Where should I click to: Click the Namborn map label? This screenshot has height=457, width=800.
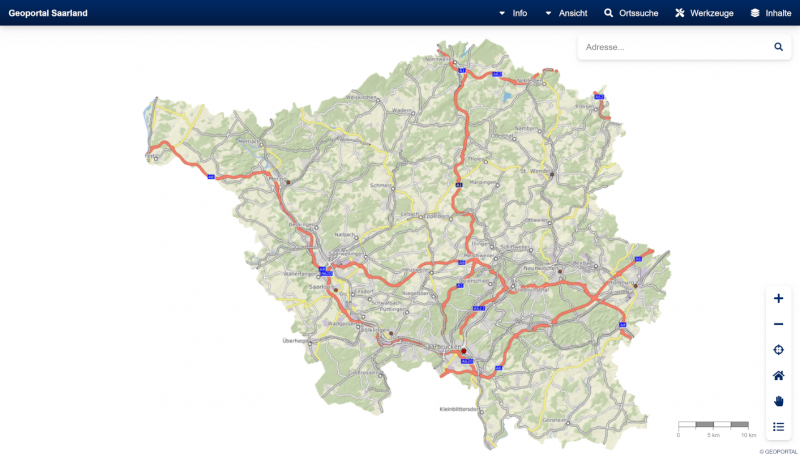point(526,129)
